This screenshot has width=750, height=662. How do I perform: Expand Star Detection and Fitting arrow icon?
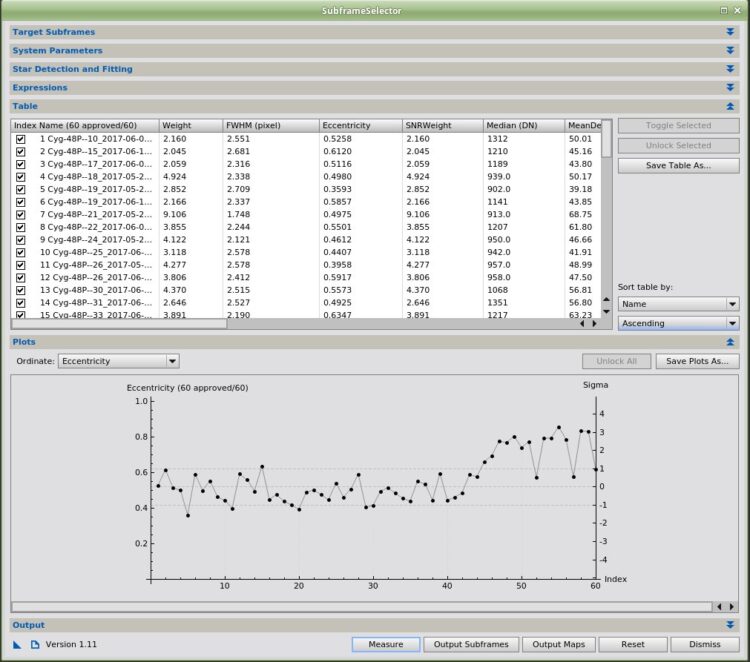tap(730, 69)
